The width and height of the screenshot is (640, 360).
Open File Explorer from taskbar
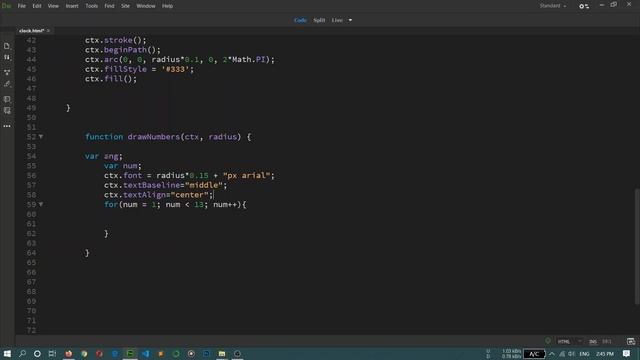pos(222,353)
